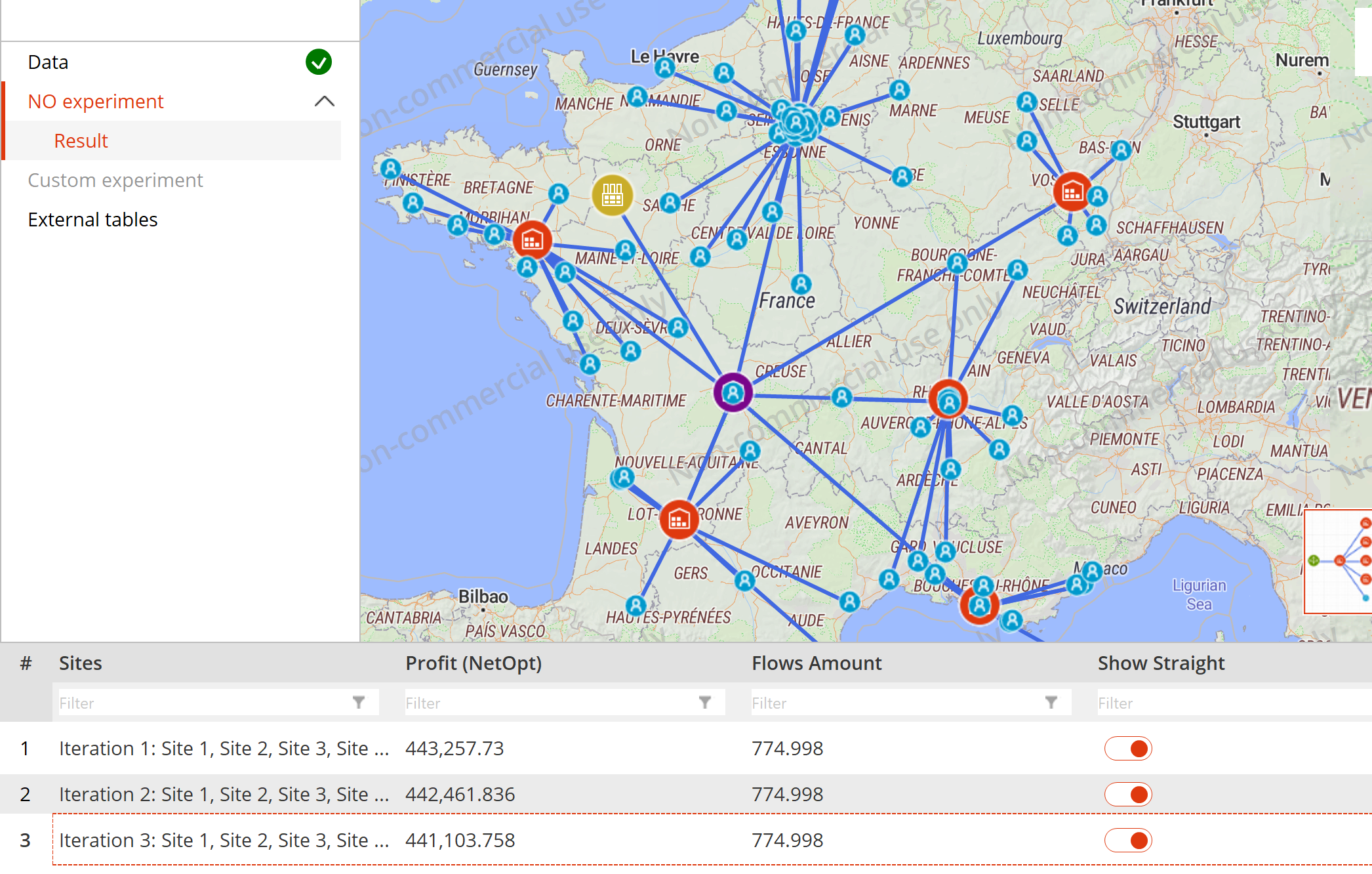Open the Flows Amount filter dropdown funnel
Viewport: 1372px width, 874px height.
[1051, 703]
